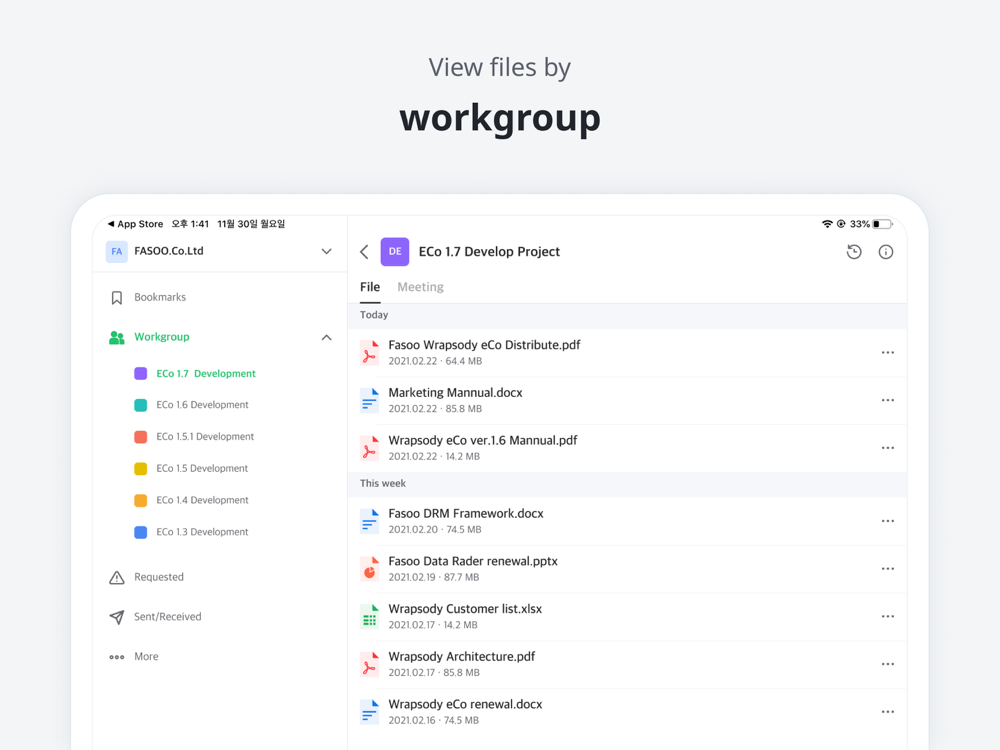Image resolution: width=1000 pixels, height=750 pixels.
Task: Collapse the Workgroup list chevron
Action: [327, 337]
